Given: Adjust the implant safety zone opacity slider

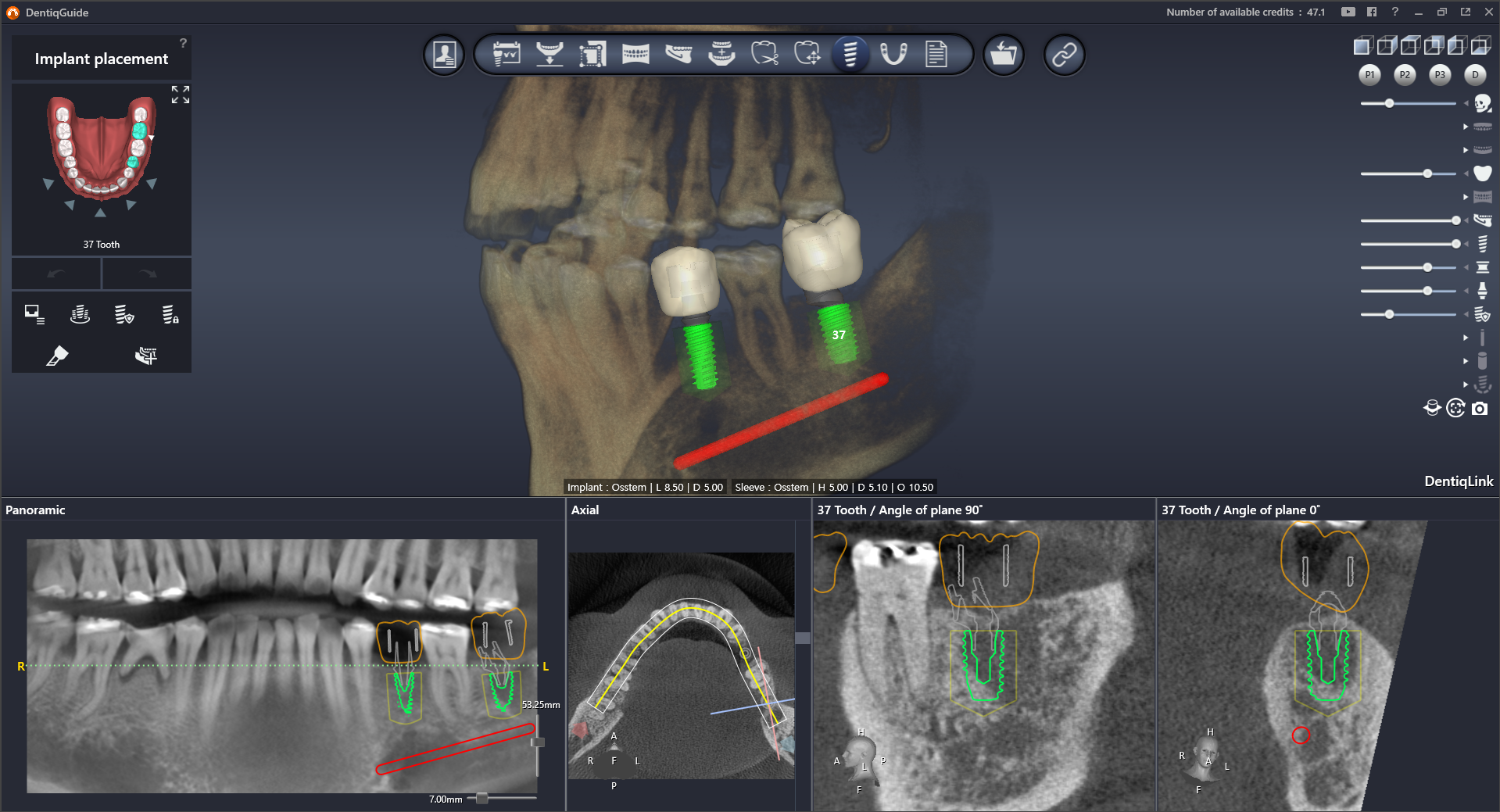Looking at the screenshot, I should point(1389,314).
